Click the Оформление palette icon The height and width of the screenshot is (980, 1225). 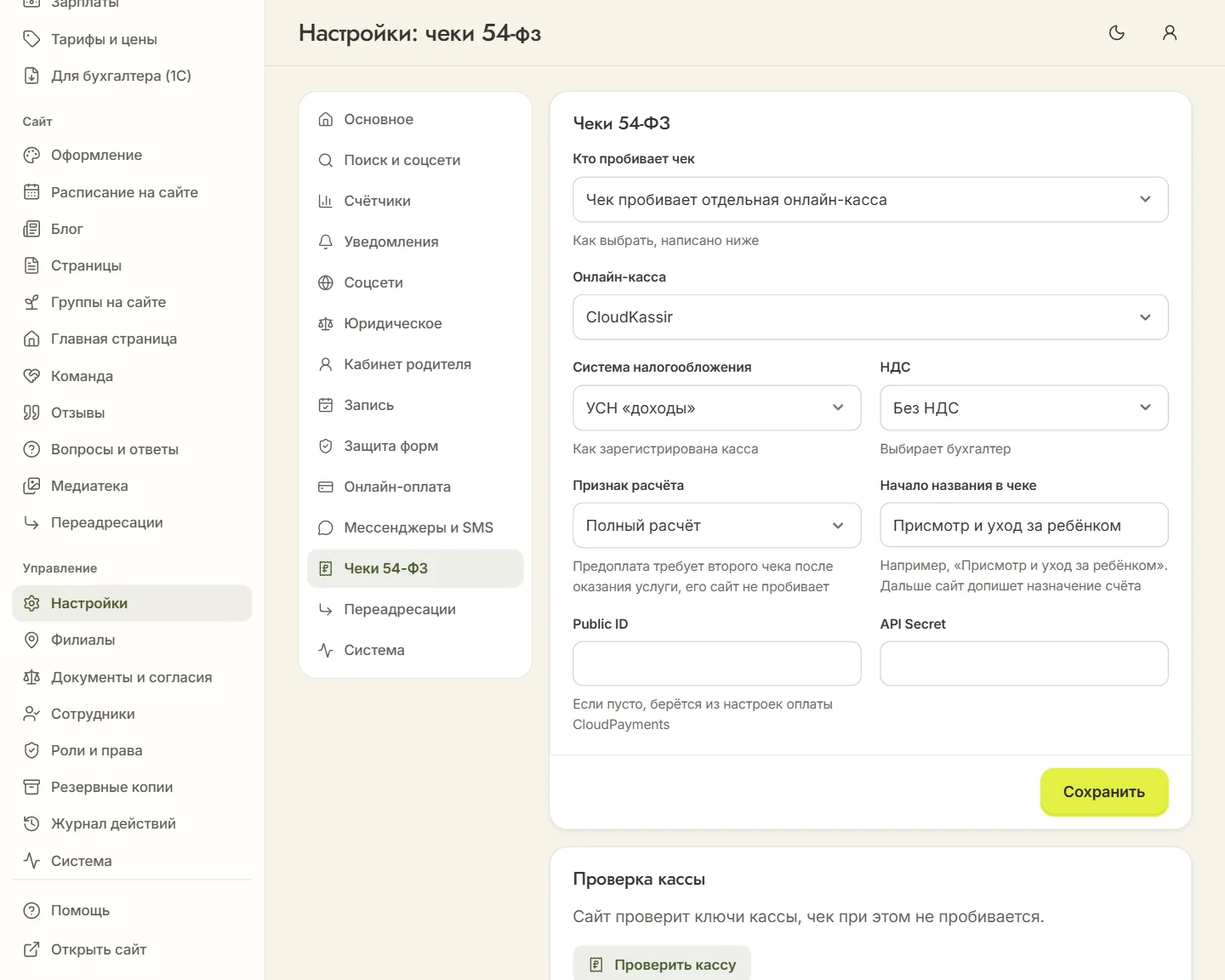31,155
